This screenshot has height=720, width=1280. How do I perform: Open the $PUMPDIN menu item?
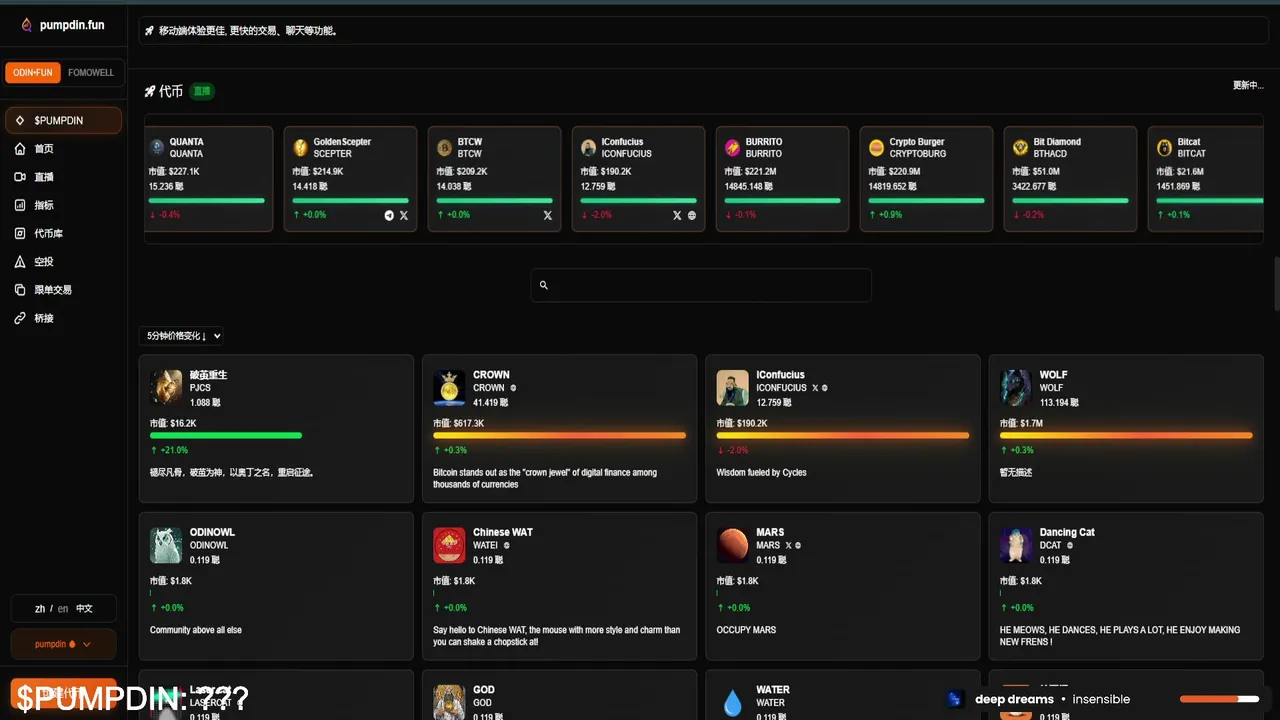coord(63,120)
